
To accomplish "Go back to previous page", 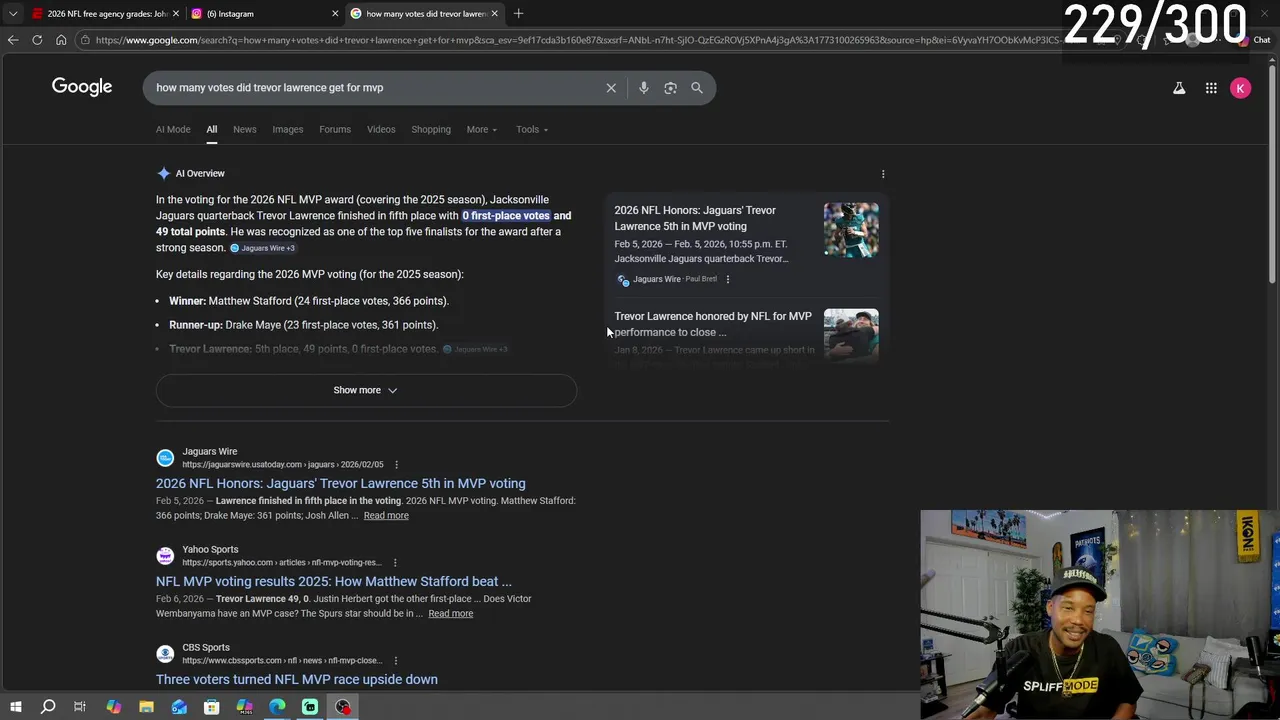I will point(13,40).
